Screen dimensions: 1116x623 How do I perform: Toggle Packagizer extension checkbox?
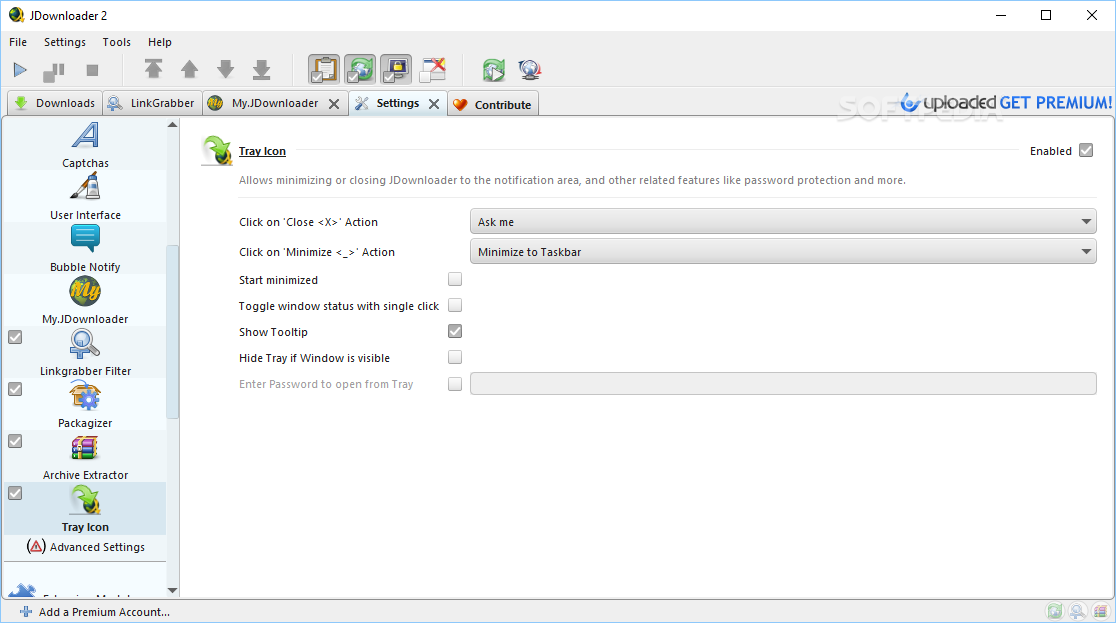(15, 389)
